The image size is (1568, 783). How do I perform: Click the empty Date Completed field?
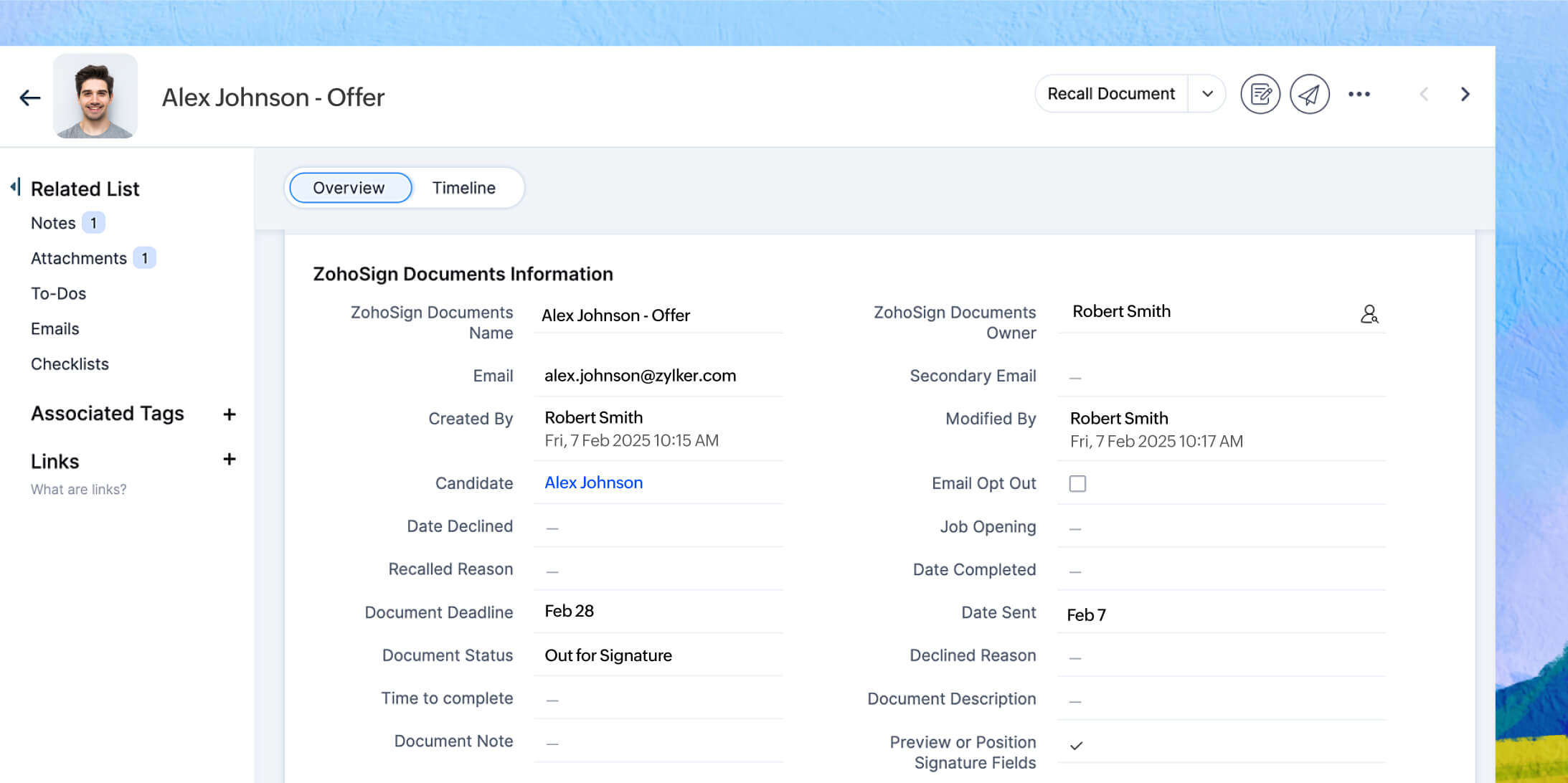tap(1221, 570)
